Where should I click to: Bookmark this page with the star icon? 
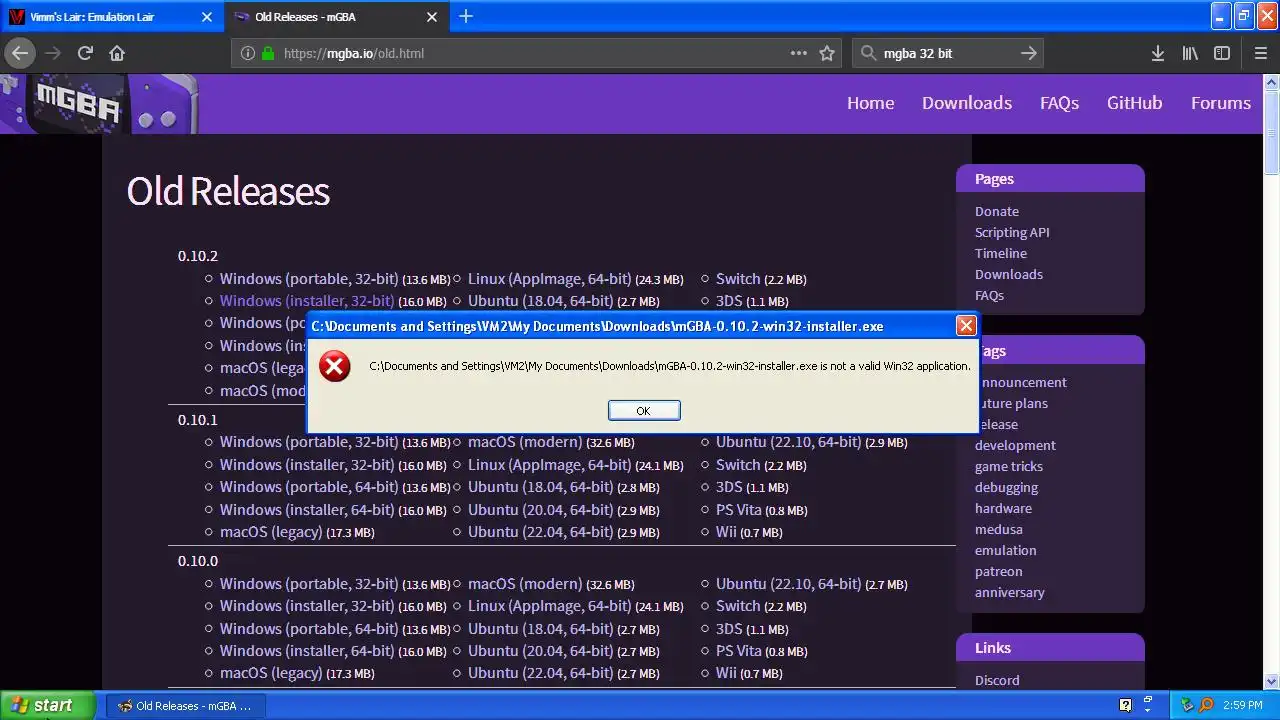(x=827, y=53)
